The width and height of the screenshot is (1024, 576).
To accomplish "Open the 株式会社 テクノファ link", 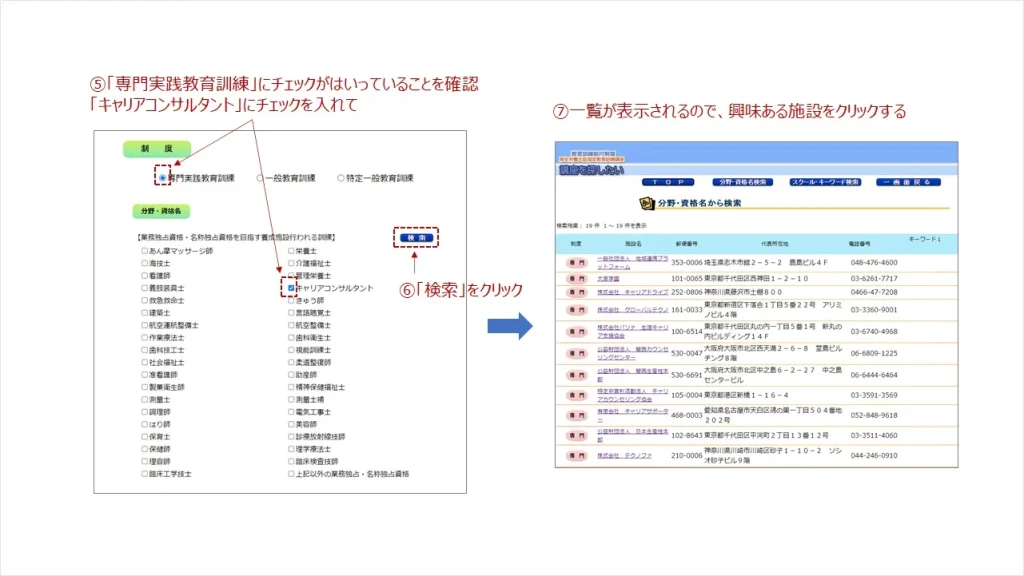I will pyautogui.click(x=624, y=456).
